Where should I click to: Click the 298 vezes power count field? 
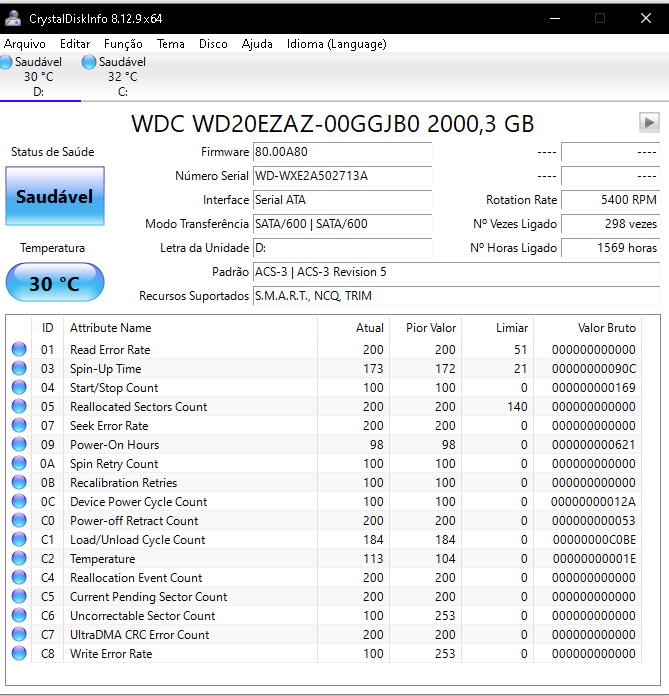coord(611,224)
